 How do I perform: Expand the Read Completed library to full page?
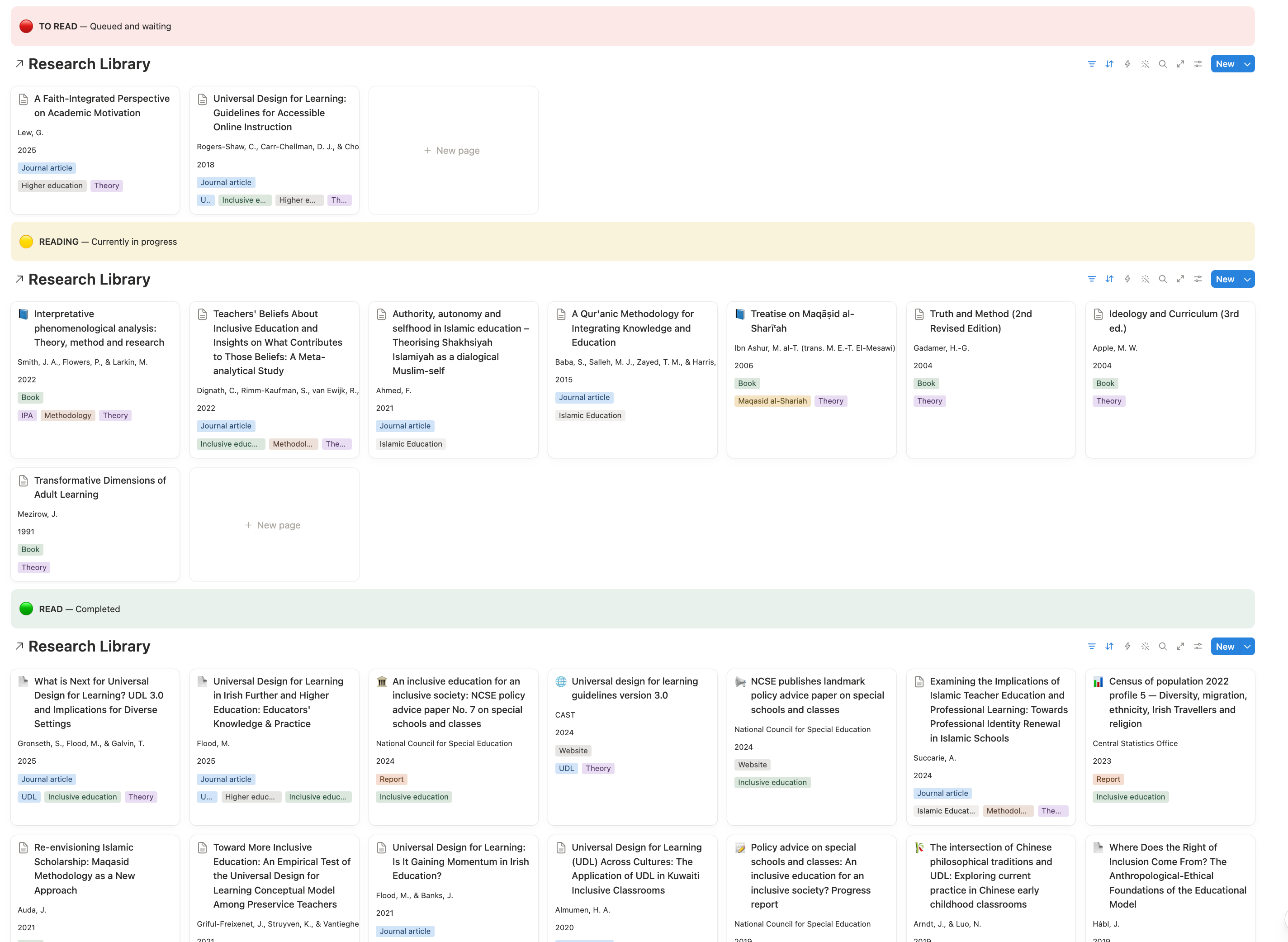[1180, 646]
